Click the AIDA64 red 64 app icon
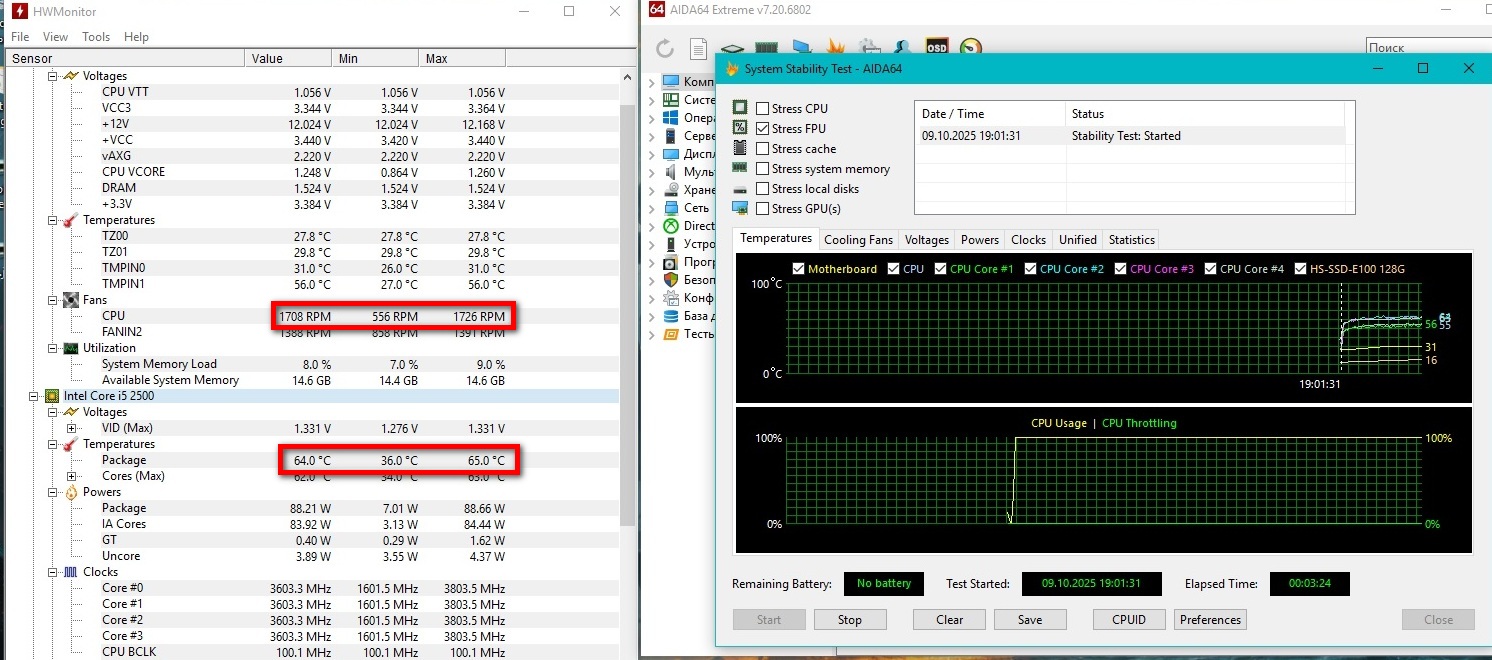 click(x=656, y=9)
